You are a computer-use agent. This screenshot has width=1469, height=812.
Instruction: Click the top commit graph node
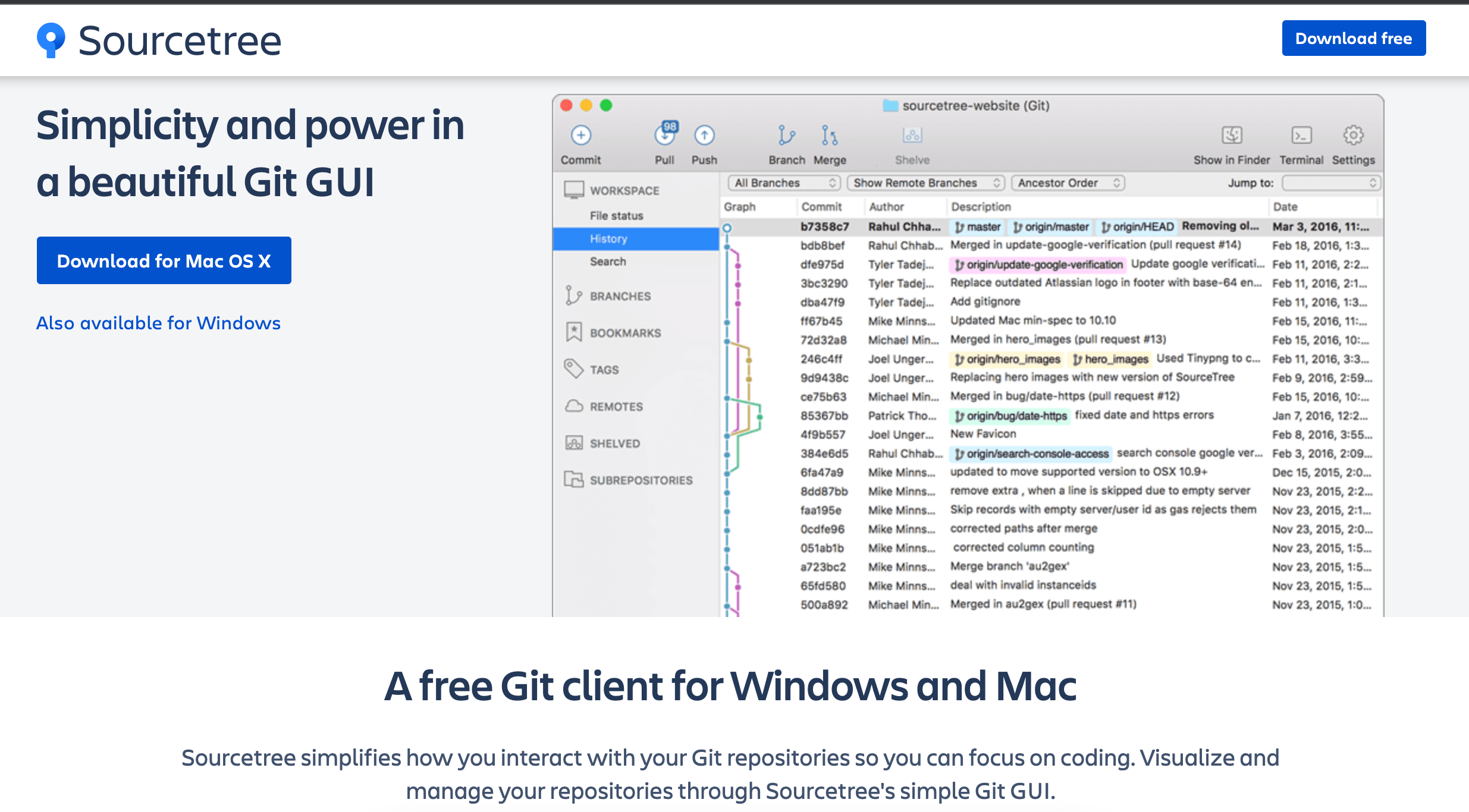[x=727, y=228]
